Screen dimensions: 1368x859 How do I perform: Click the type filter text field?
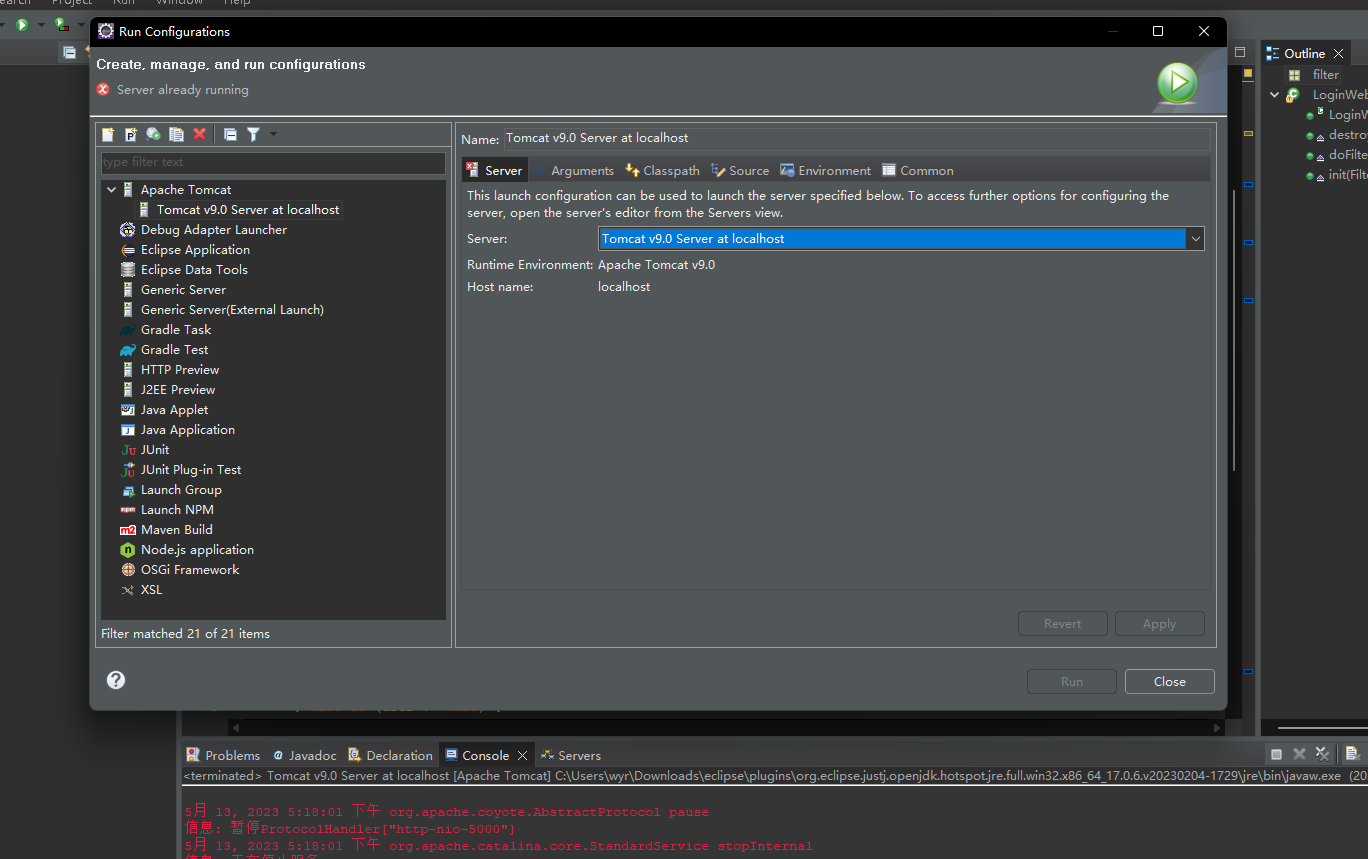(x=273, y=162)
